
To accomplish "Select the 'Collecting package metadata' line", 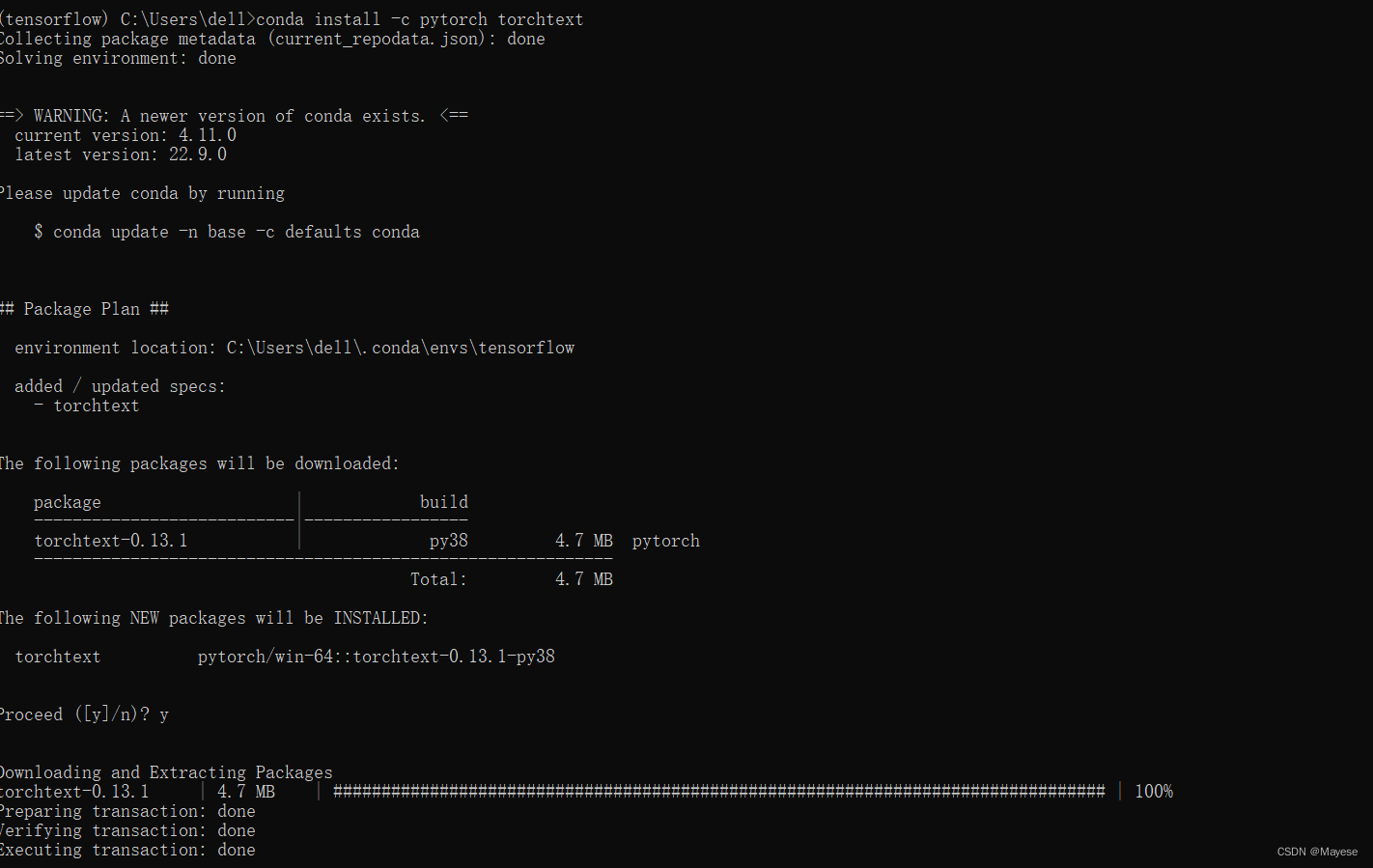I will 272,39.
